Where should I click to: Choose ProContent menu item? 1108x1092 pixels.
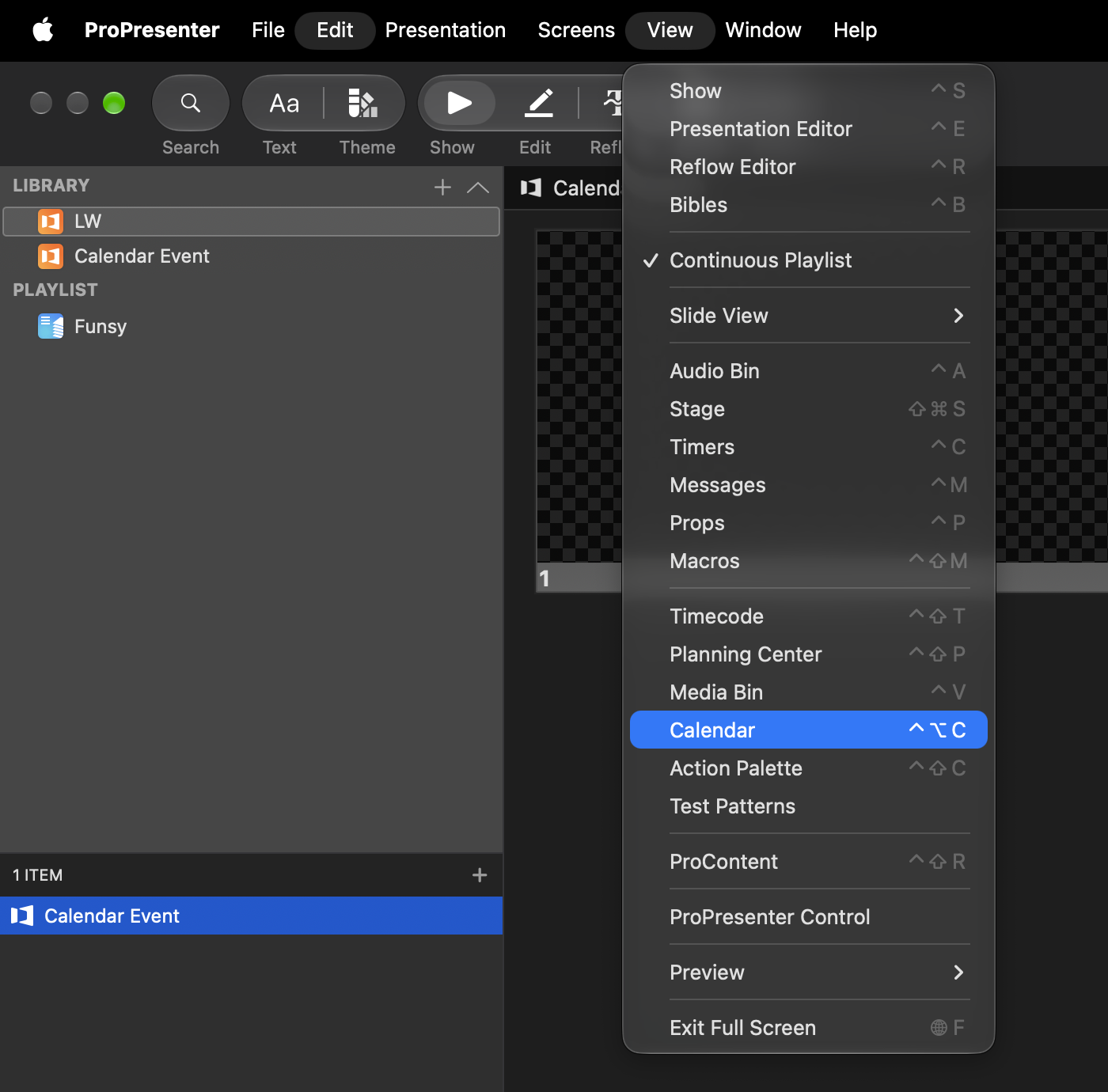click(809, 862)
